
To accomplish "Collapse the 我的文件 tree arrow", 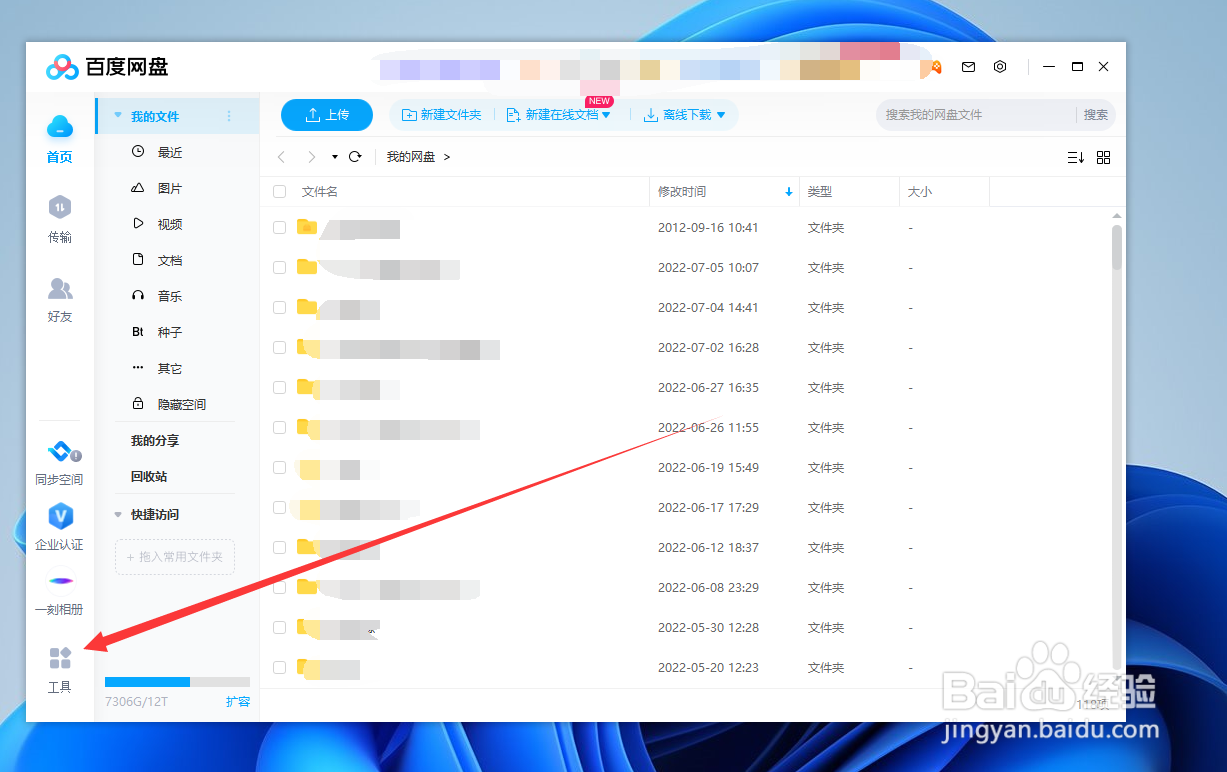I will pos(118,116).
